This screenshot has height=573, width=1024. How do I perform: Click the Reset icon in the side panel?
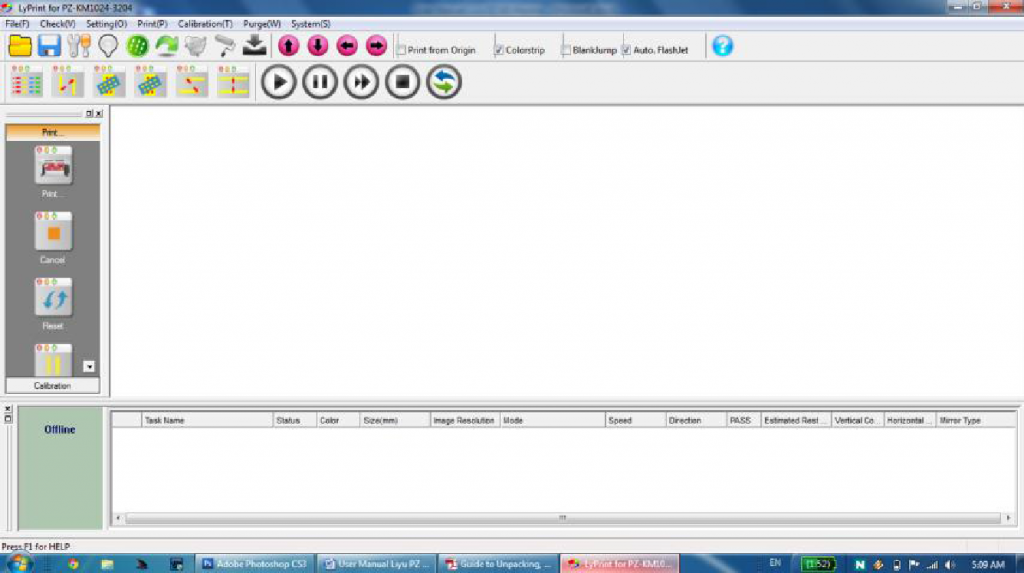tap(53, 299)
